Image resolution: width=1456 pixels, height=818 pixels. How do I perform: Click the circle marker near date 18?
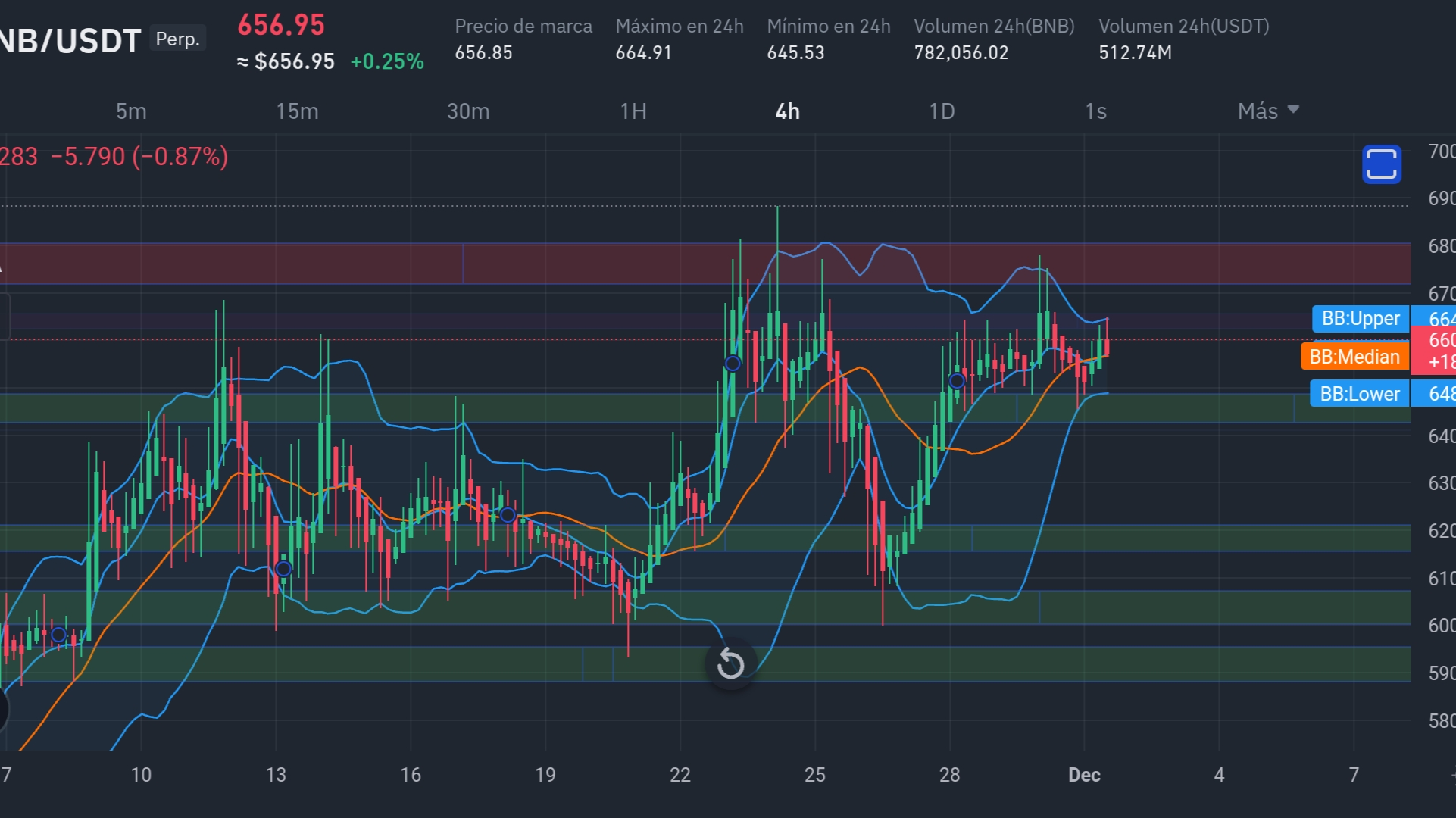(508, 516)
